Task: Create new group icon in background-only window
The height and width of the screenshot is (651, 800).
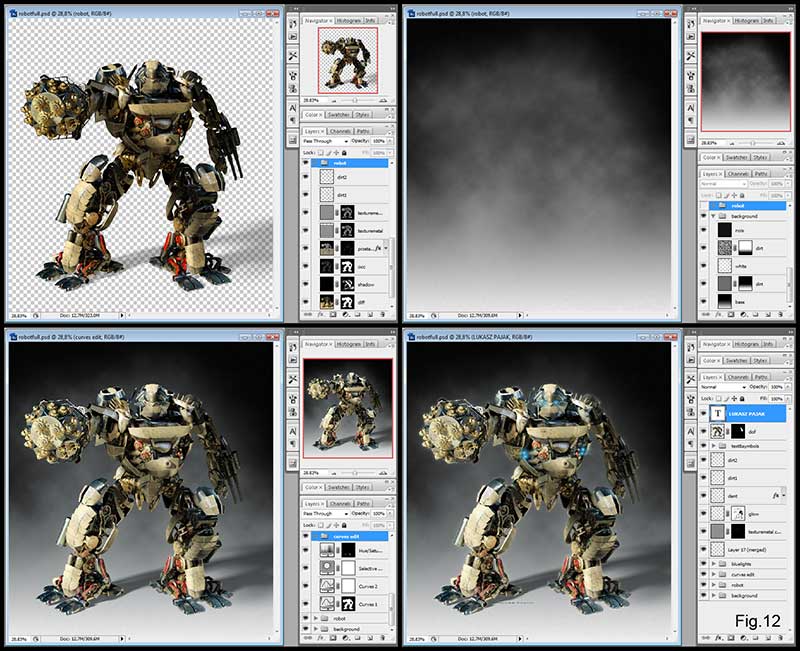Action: [756, 314]
